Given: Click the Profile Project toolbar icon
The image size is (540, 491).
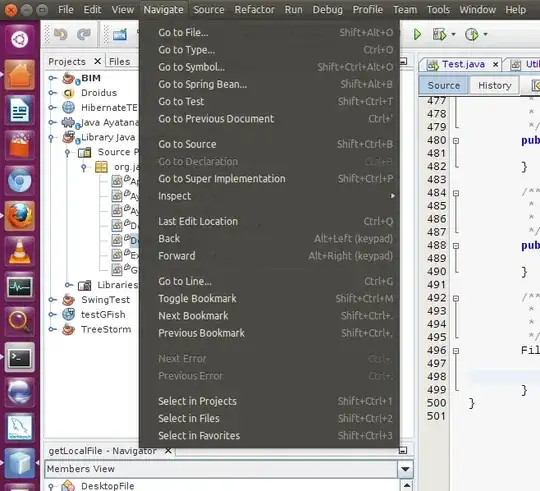Looking at the screenshot, I should 472,34.
